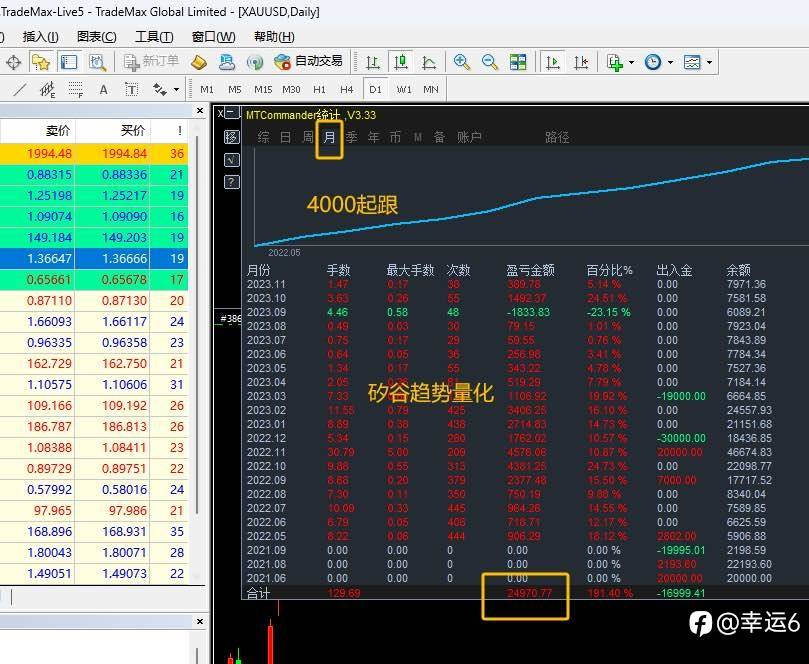Select the candlestick chart type icon
Image resolution: width=809 pixels, height=664 pixels.
coord(400,62)
